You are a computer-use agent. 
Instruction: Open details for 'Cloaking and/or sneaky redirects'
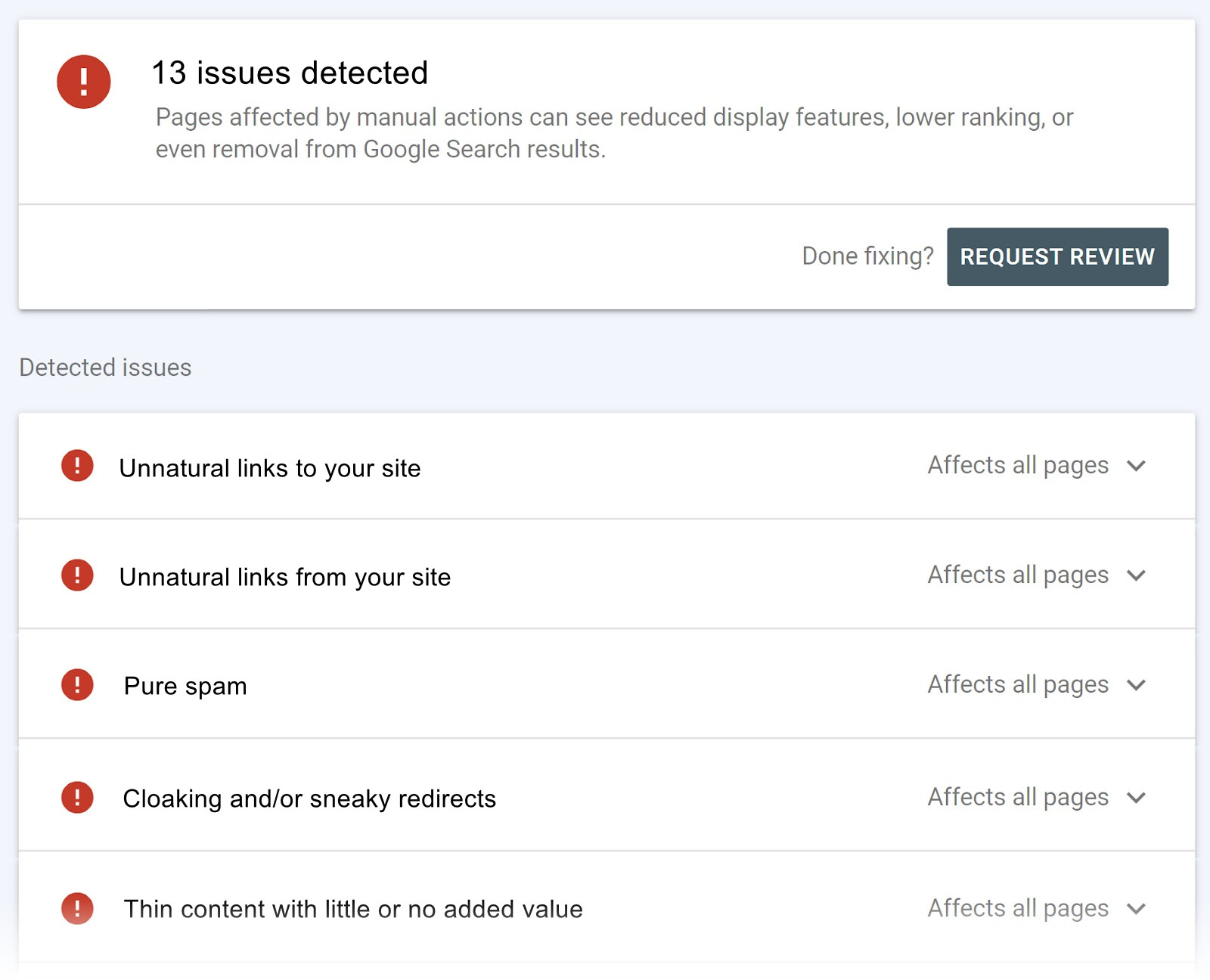(x=1137, y=798)
